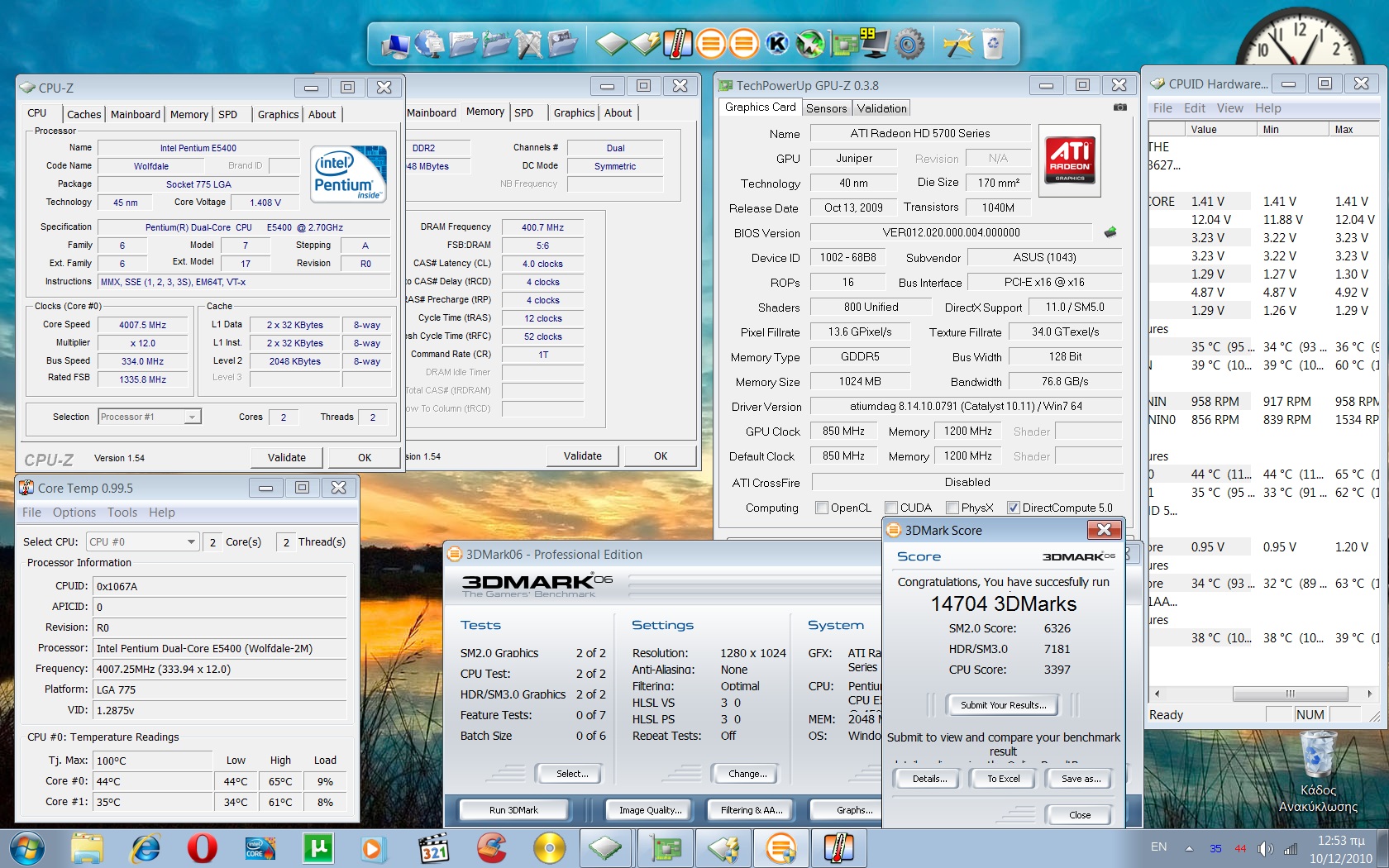The width and height of the screenshot is (1389, 868).
Task: Show hidden tray icons arrow
Action: pyautogui.click(x=1189, y=848)
